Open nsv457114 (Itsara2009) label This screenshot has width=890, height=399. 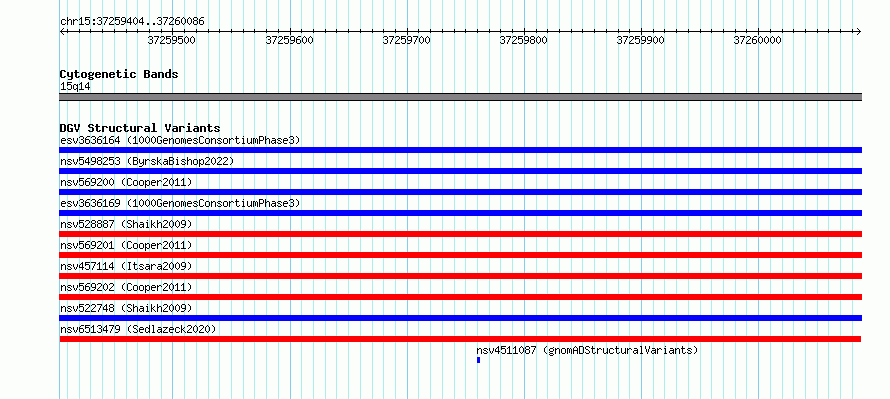(126, 266)
